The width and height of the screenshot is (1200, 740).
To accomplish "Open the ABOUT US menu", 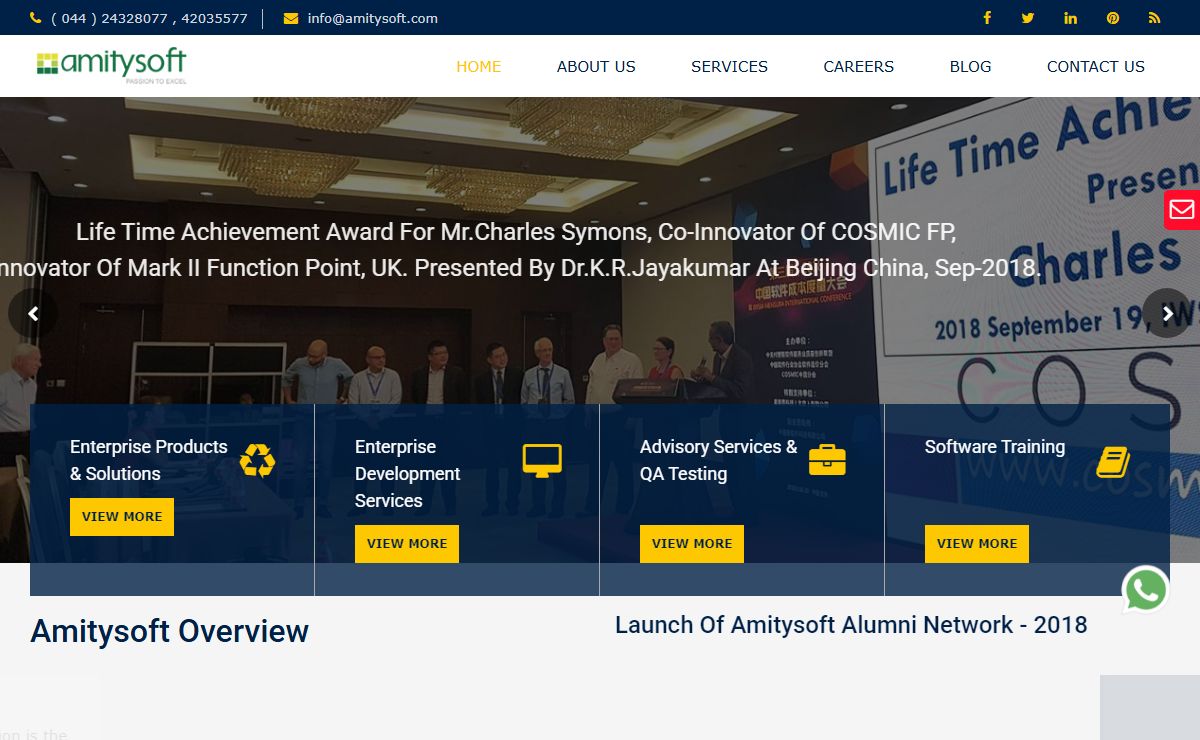I will click(x=596, y=67).
